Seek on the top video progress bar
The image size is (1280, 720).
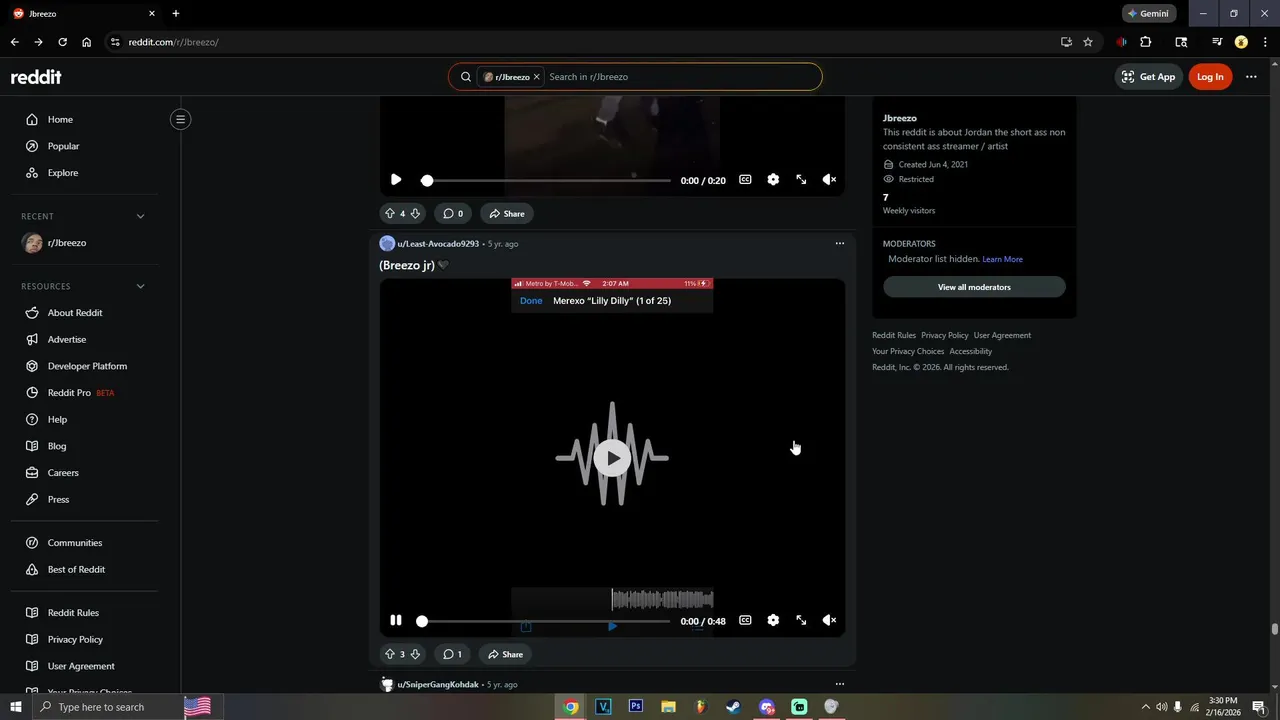pos(548,181)
